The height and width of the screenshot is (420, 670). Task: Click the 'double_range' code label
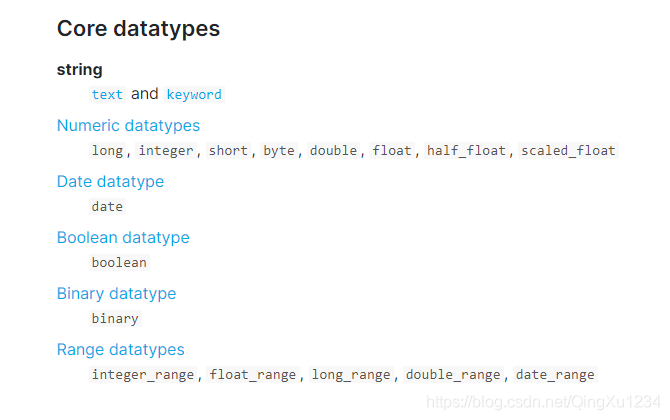pyautogui.click(x=453, y=375)
